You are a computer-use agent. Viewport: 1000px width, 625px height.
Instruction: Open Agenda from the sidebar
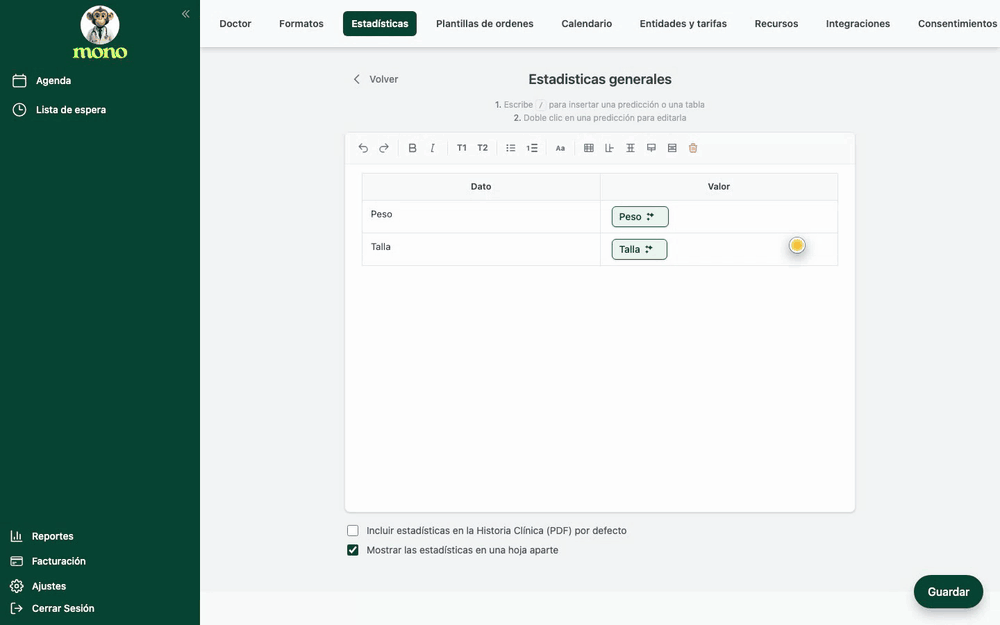point(54,80)
